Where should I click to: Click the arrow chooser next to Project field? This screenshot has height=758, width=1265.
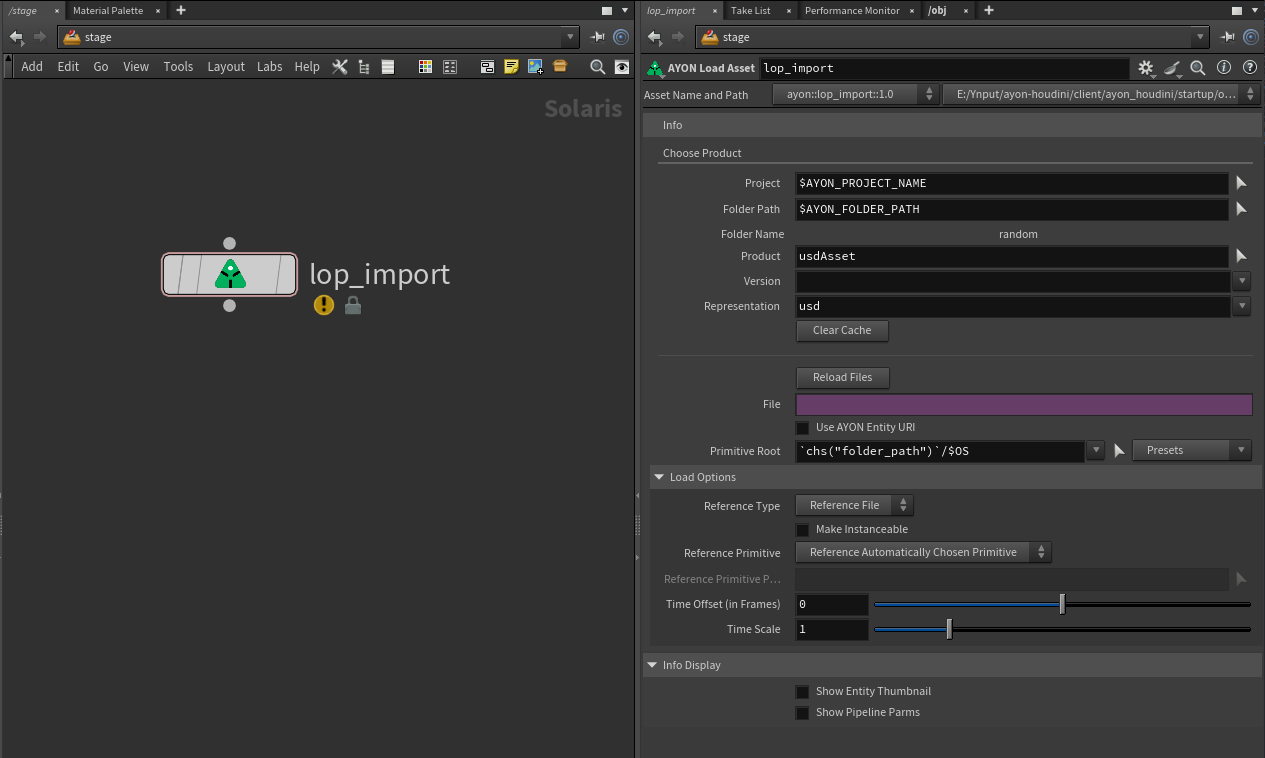(1241, 183)
